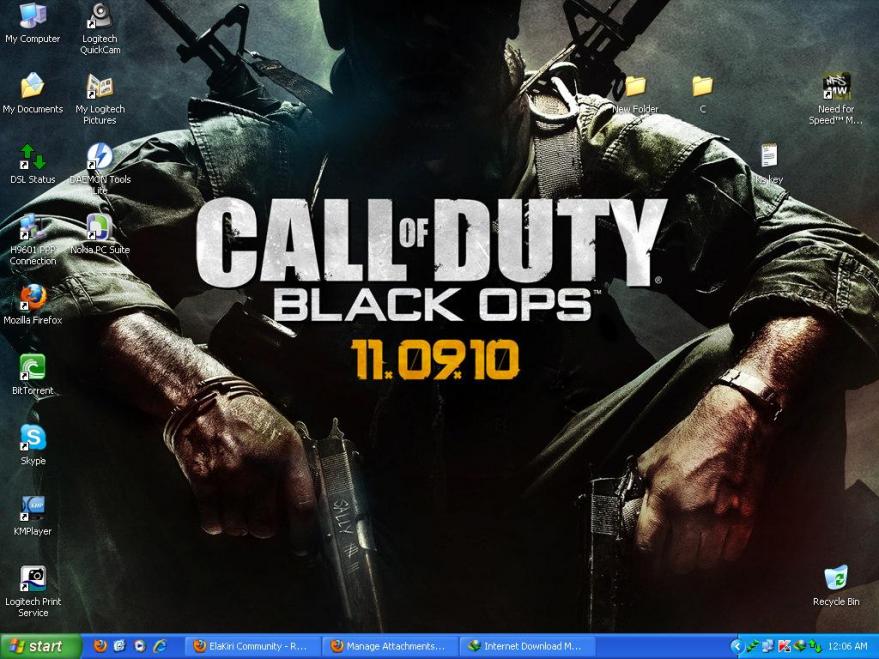The height and width of the screenshot is (659, 879).
Task: Select the text file icon on desktop
Action: (x=769, y=164)
